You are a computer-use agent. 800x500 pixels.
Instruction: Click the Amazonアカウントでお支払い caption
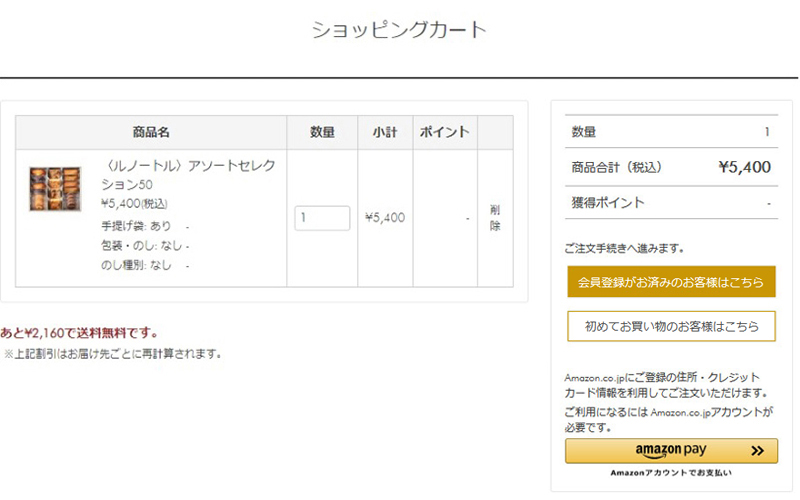tap(671, 472)
